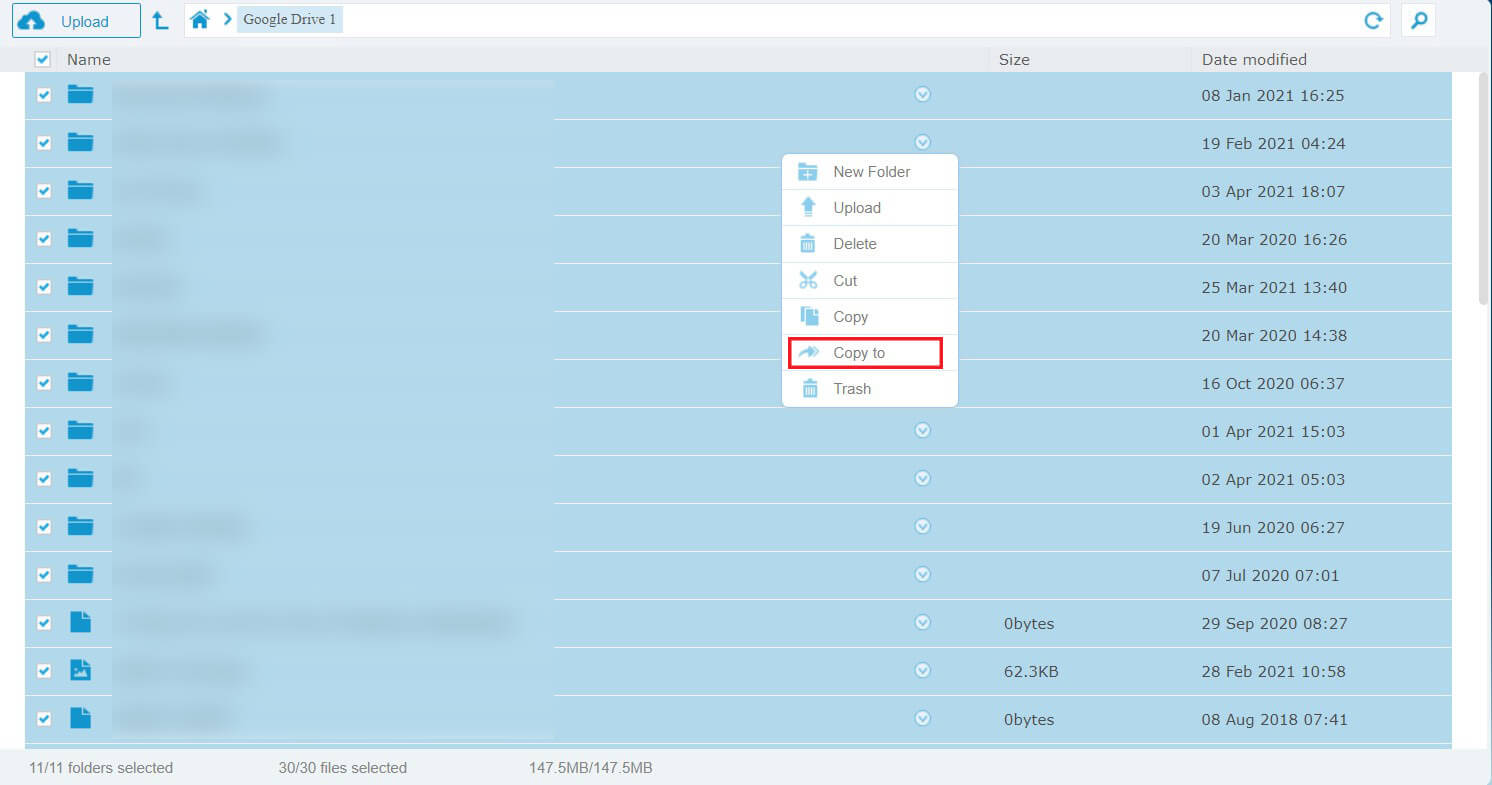
Task: Choose Copy to from context menu
Action: point(859,353)
